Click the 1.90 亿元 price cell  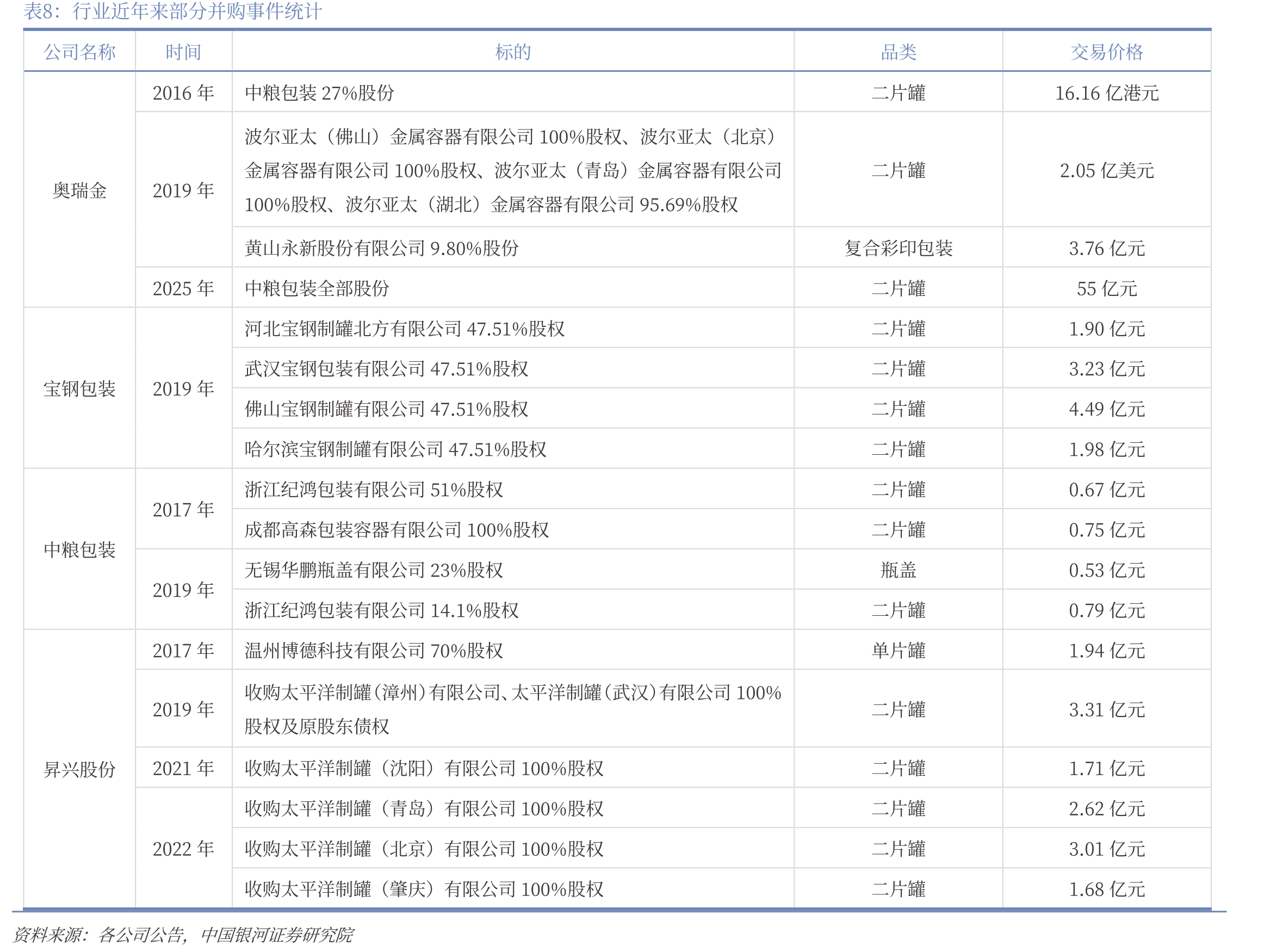click(1107, 329)
